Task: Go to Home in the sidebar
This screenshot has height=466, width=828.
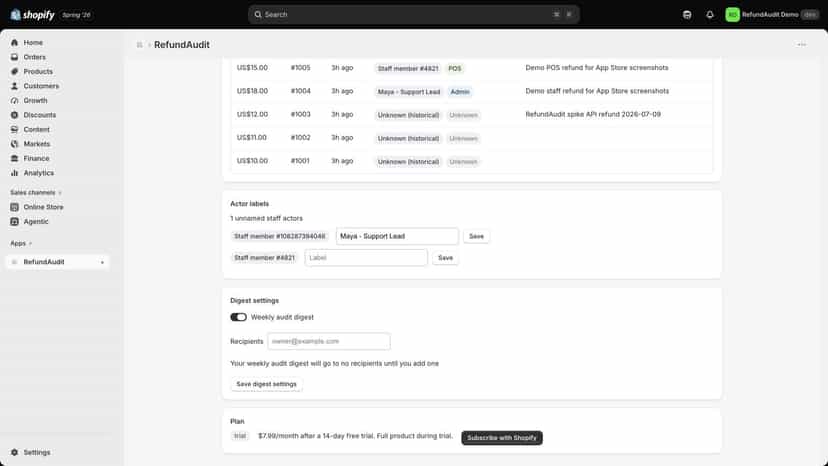Action: [33, 42]
